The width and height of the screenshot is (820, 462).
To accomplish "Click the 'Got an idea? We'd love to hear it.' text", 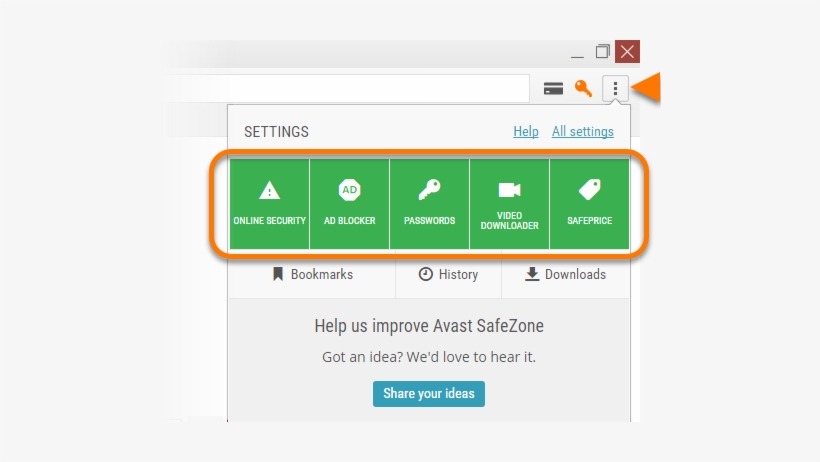I will pos(429,357).
